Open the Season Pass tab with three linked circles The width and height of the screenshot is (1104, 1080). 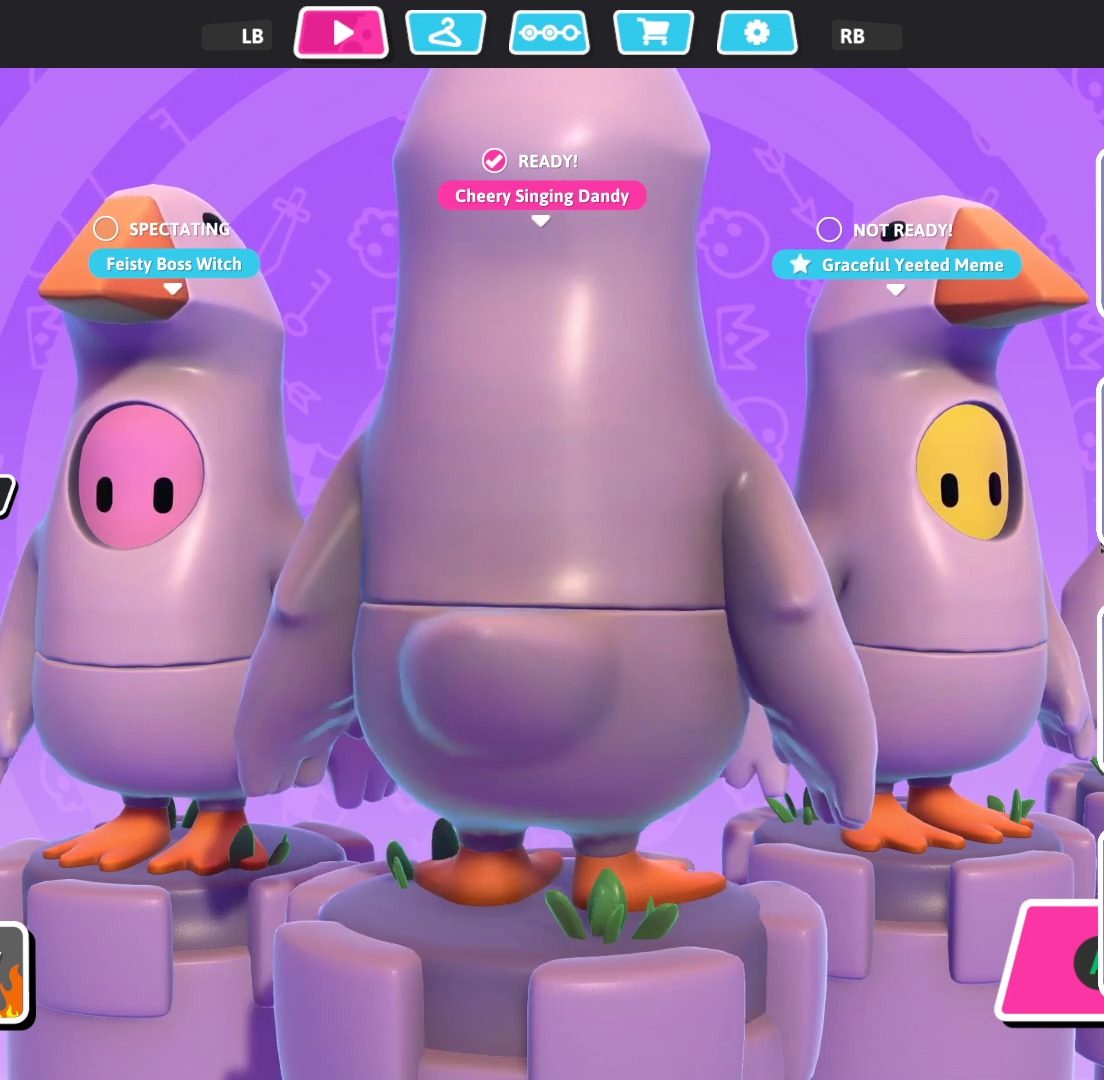point(549,32)
